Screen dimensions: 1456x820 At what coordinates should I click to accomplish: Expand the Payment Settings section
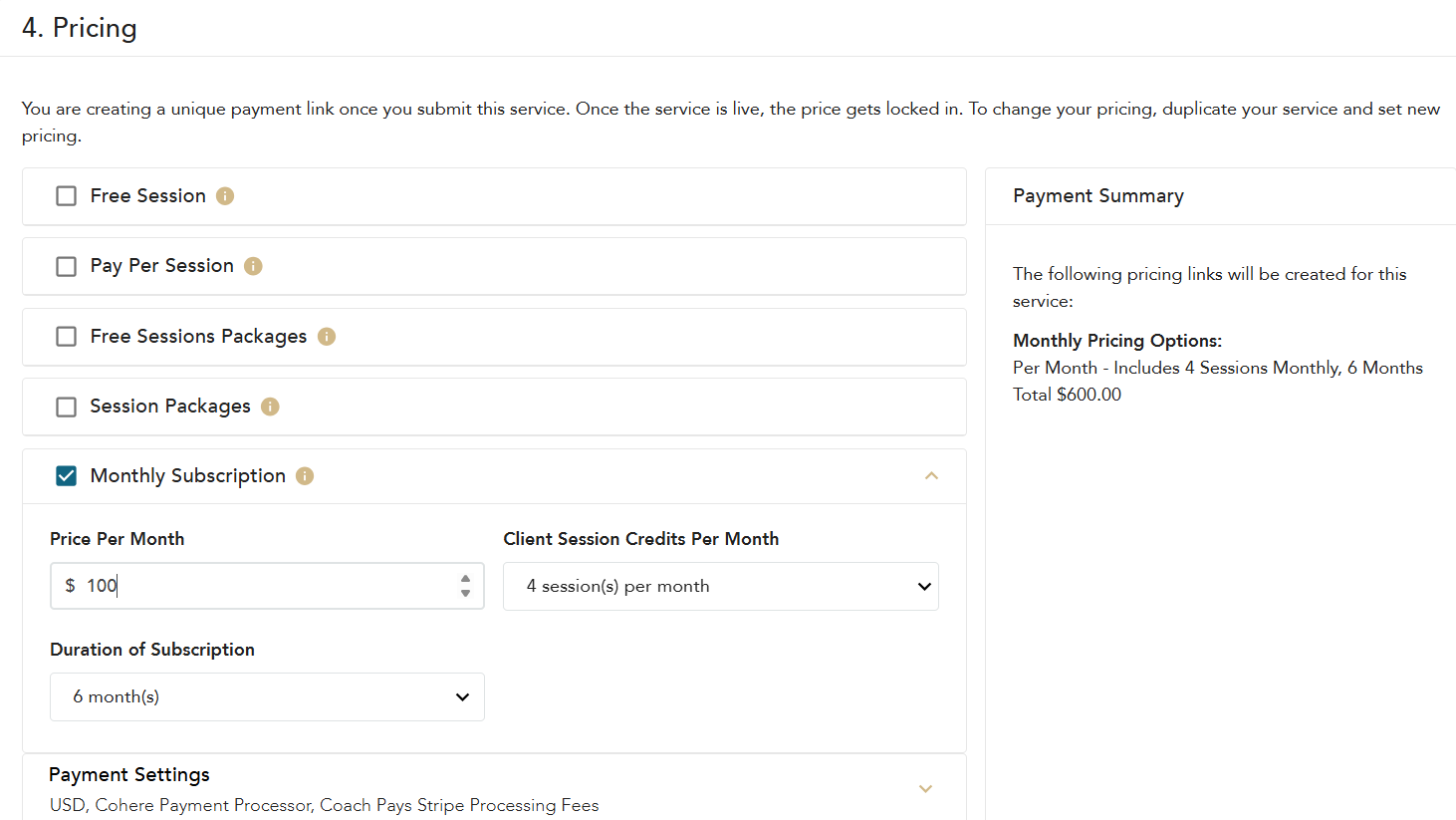925,788
